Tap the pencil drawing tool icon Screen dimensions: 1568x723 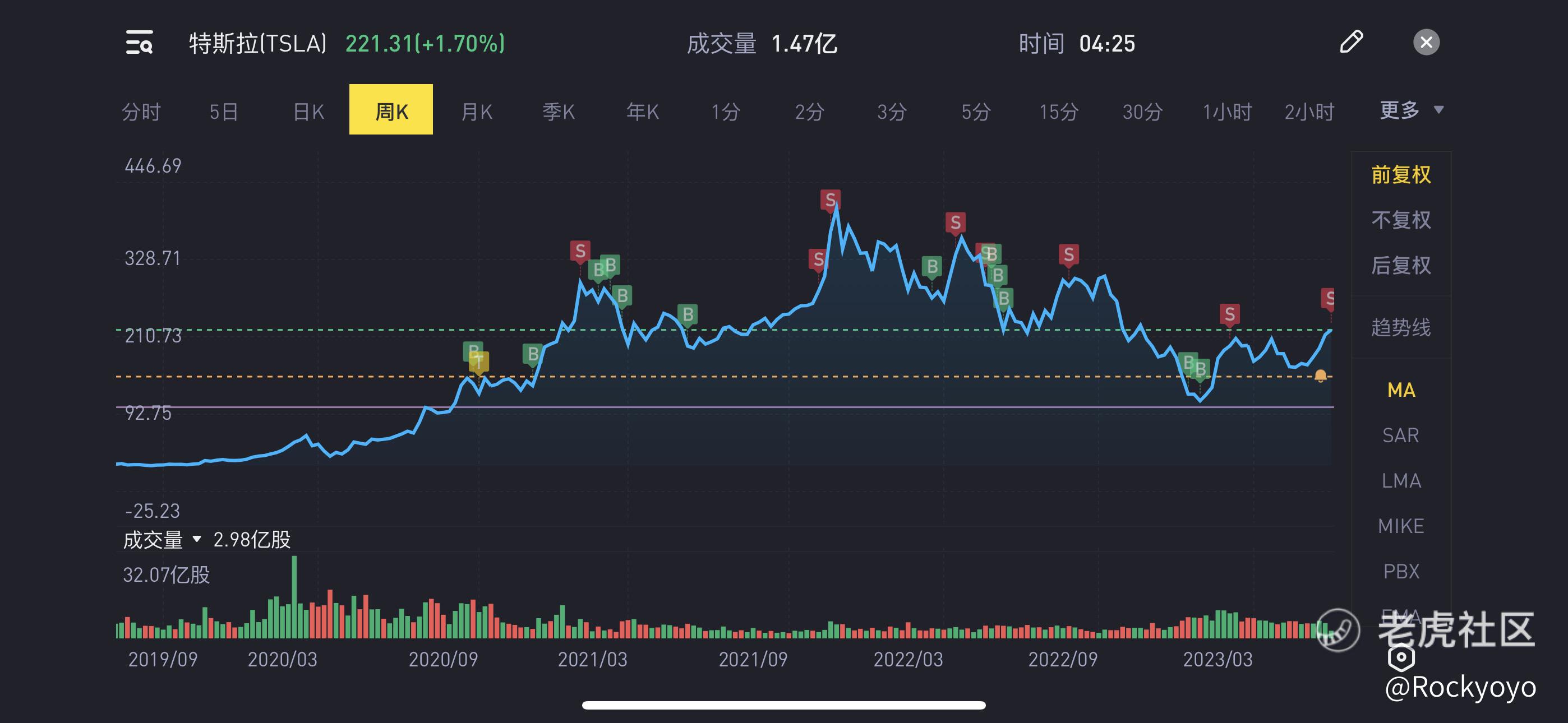[1352, 42]
